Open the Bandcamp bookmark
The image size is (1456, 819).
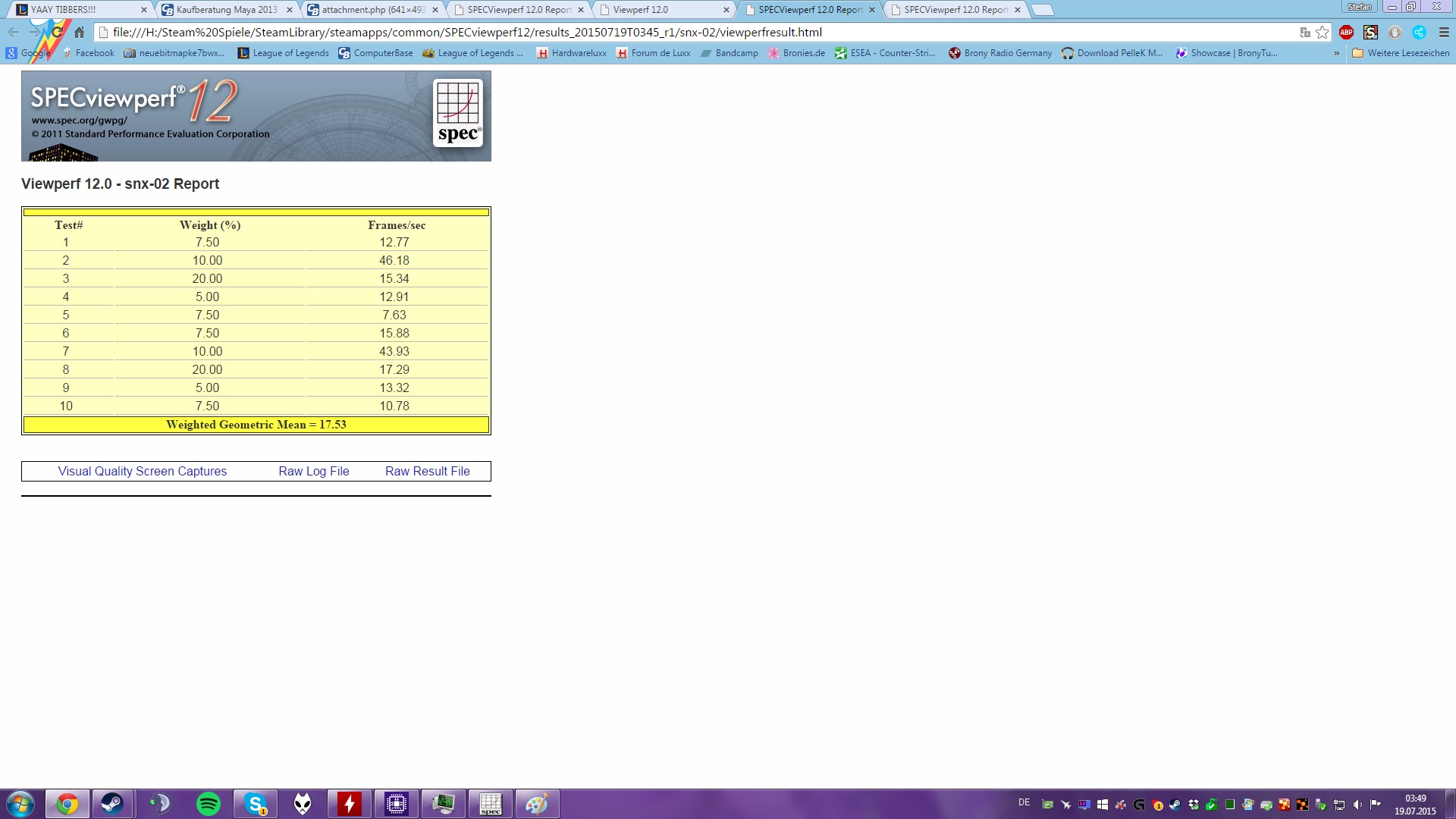(x=730, y=53)
